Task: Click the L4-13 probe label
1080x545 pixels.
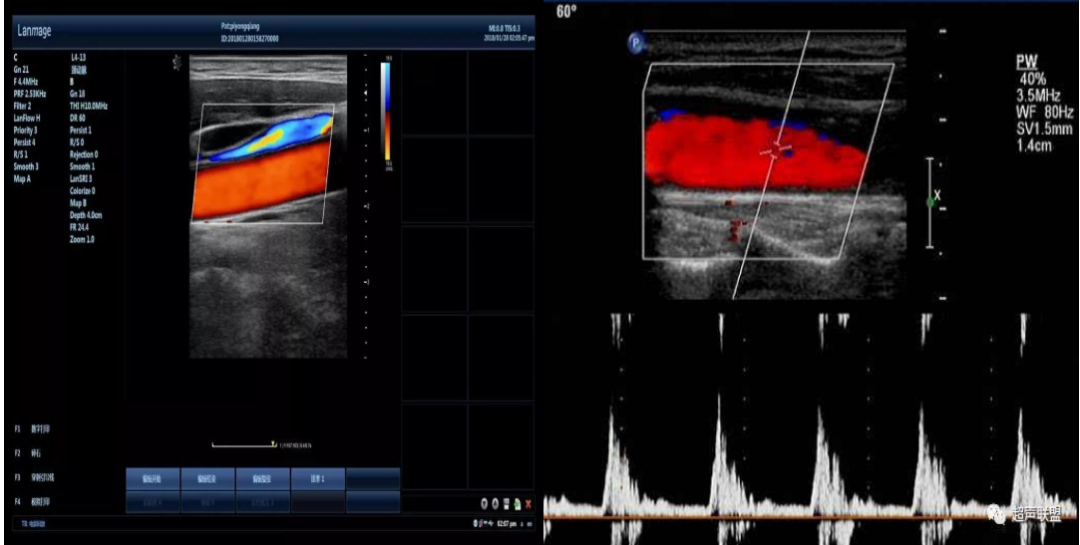Action: (78, 57)
